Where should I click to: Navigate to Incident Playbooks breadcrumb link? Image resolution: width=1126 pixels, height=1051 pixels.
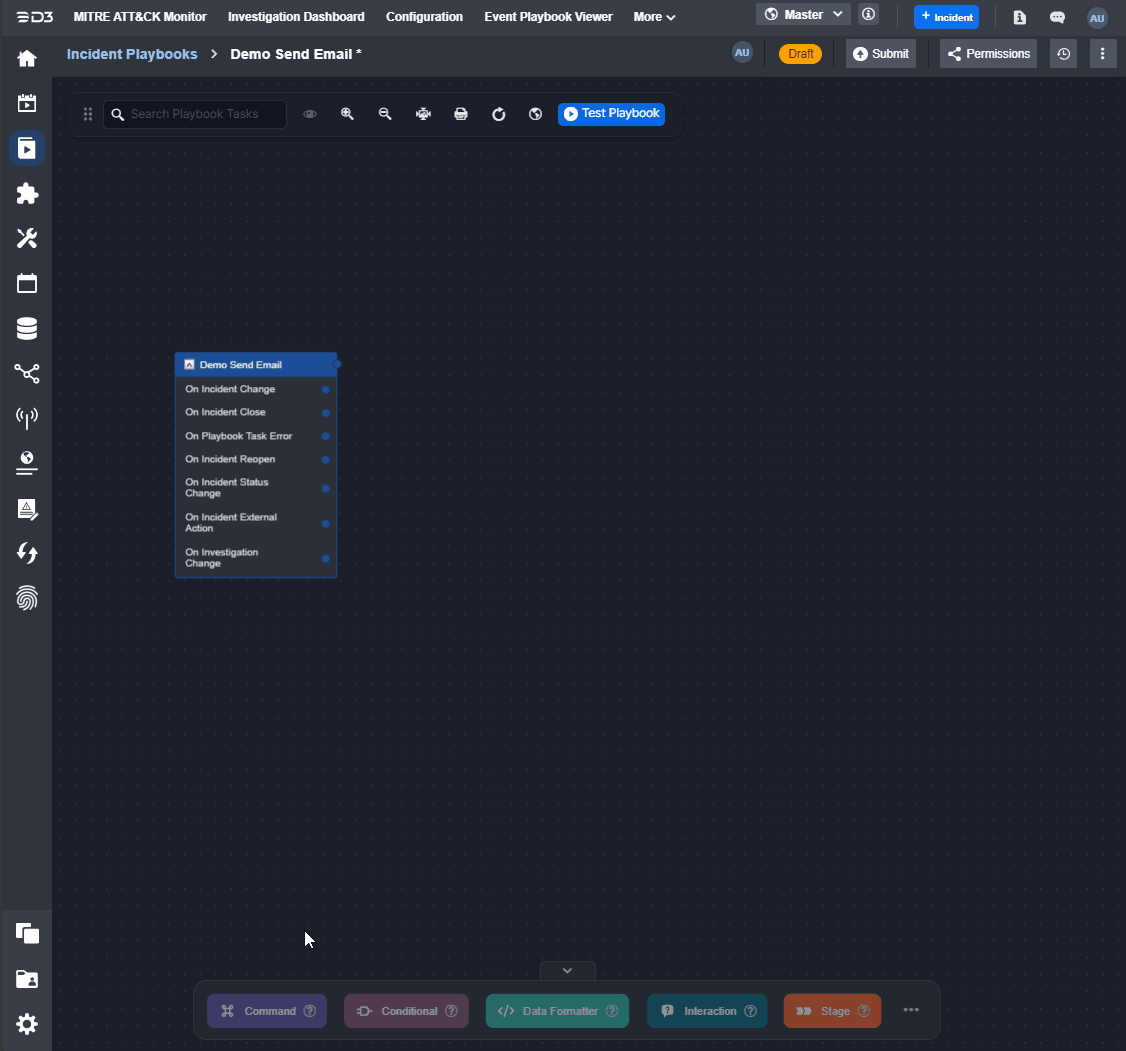pyautogui.click(x=132, y=54)
